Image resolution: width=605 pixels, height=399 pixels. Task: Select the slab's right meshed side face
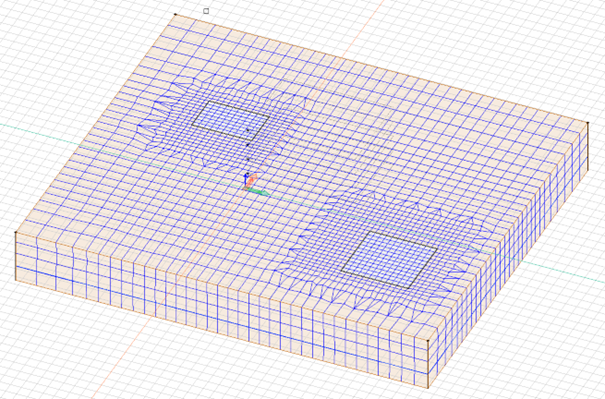(508, 256)
